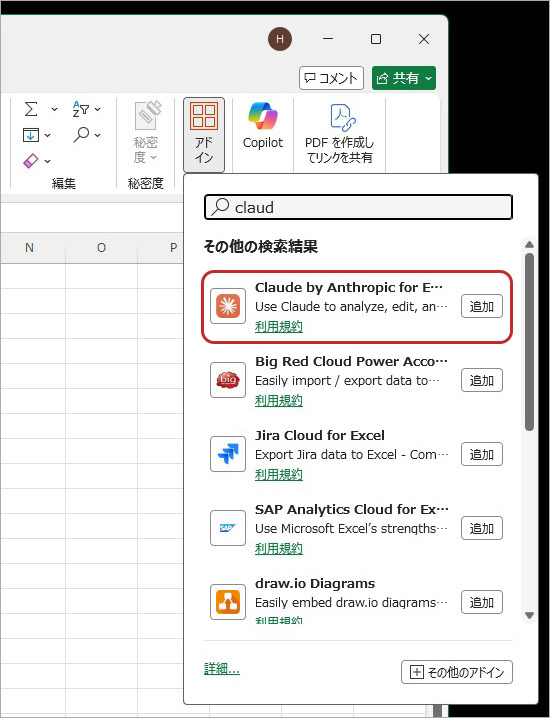Click Export Jira data to Excel description
The image size is (550, 718).
point(352,455)
